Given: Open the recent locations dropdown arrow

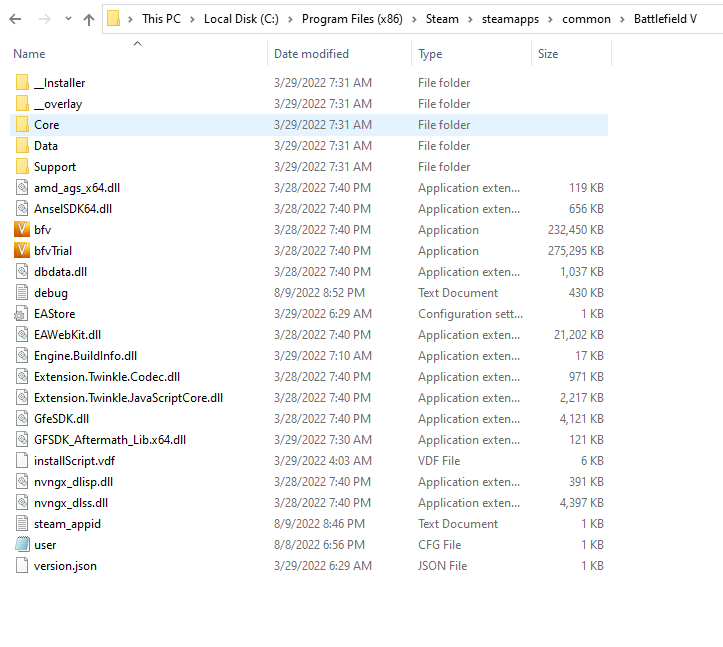Looking at the screenshot, I should [68, 19].
